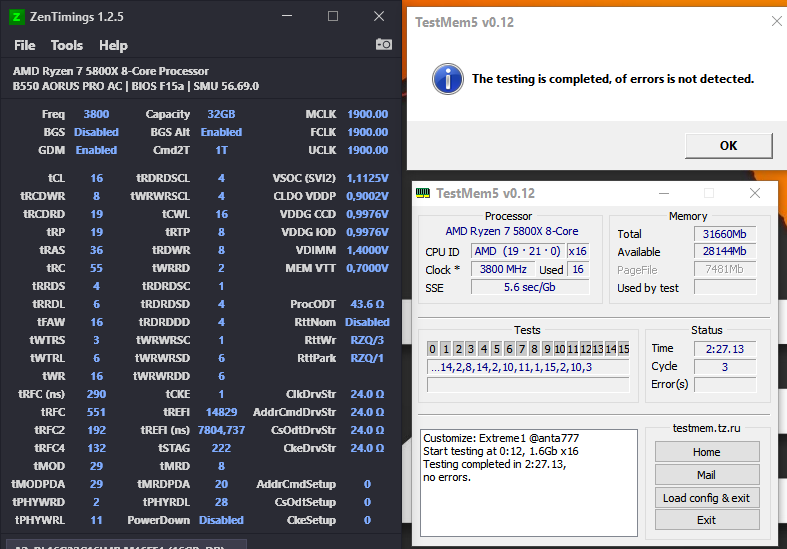The width and height of the screenshot is (787, 549).
Task: Click the log text area 'Customize: Extreme1 @anta777'
Action: coord(529,483)
